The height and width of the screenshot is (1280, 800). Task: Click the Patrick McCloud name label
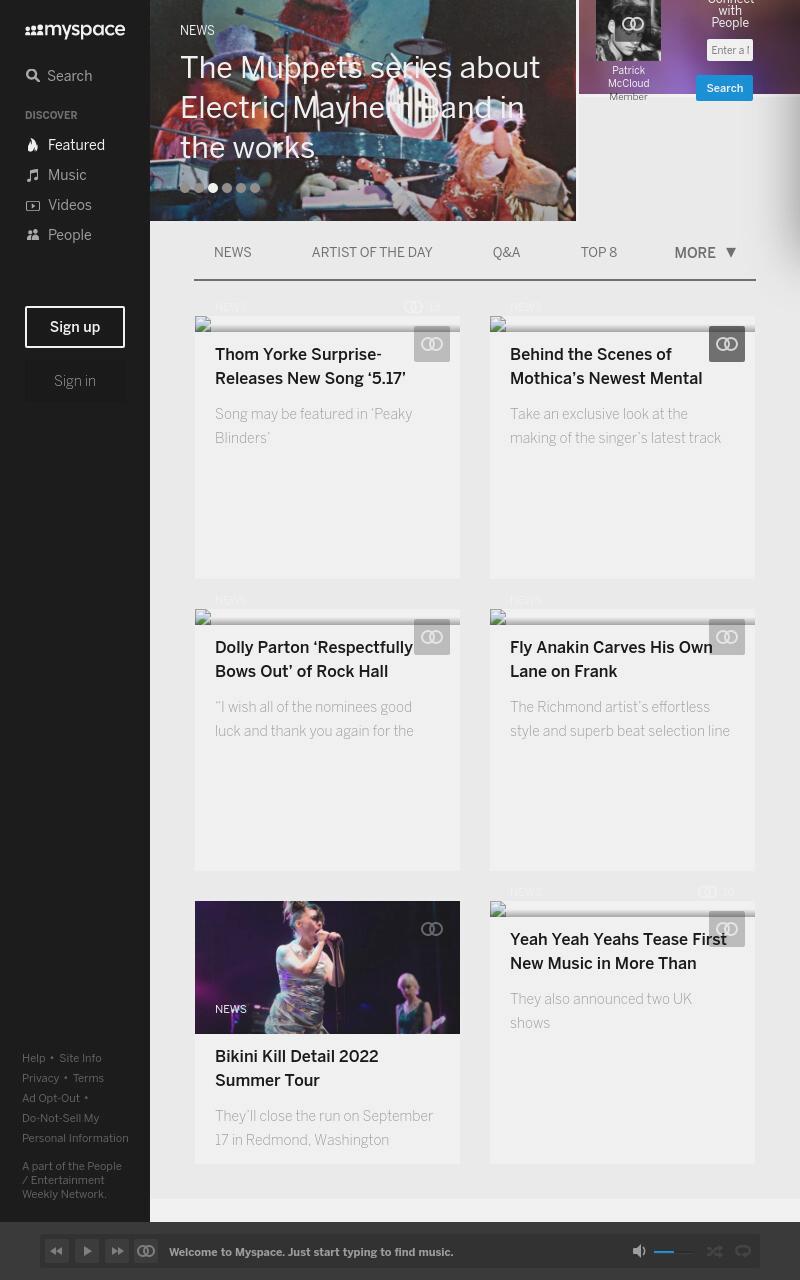[628, 77]
